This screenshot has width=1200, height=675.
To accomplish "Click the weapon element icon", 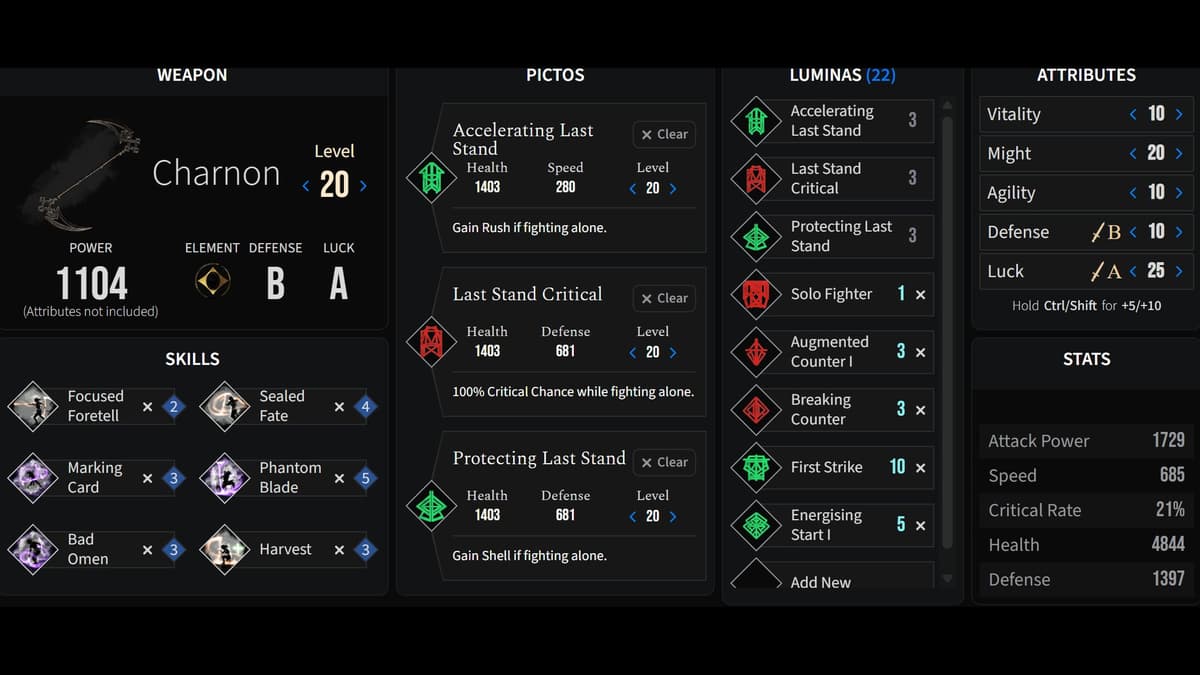I will pos(212,281).
